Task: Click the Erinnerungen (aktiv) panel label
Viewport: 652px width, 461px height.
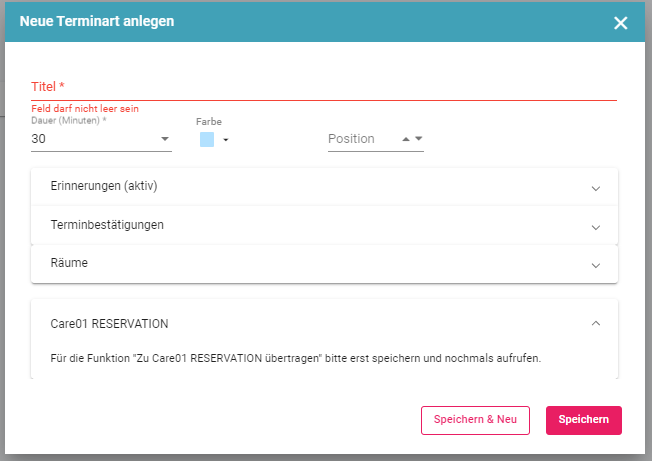Action: click(104, 186)
